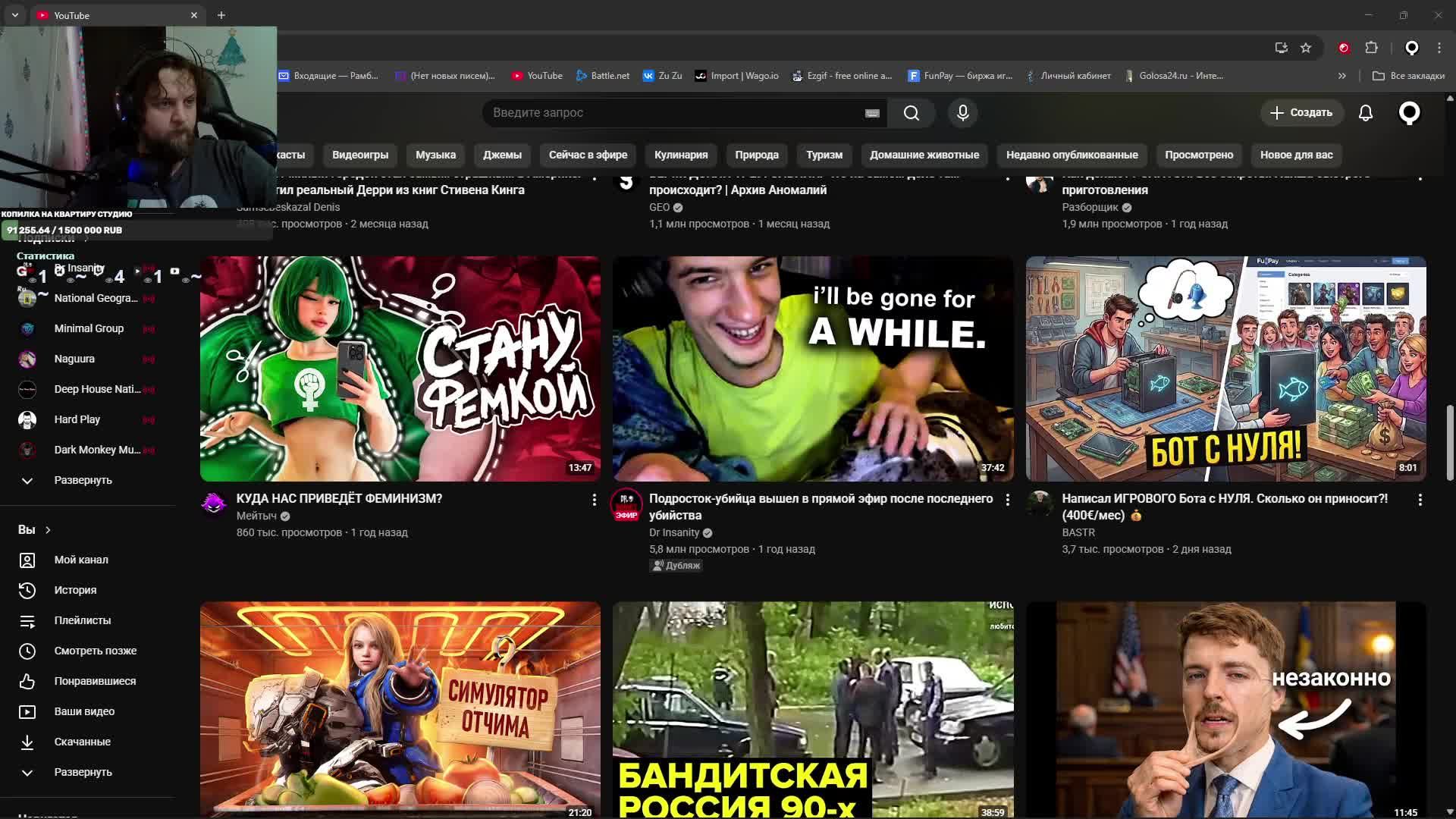1456x819 pixels.
Task: Expand the Вы section with lower Развернуть
Action: pyautogui.click(x=83, y=772)
